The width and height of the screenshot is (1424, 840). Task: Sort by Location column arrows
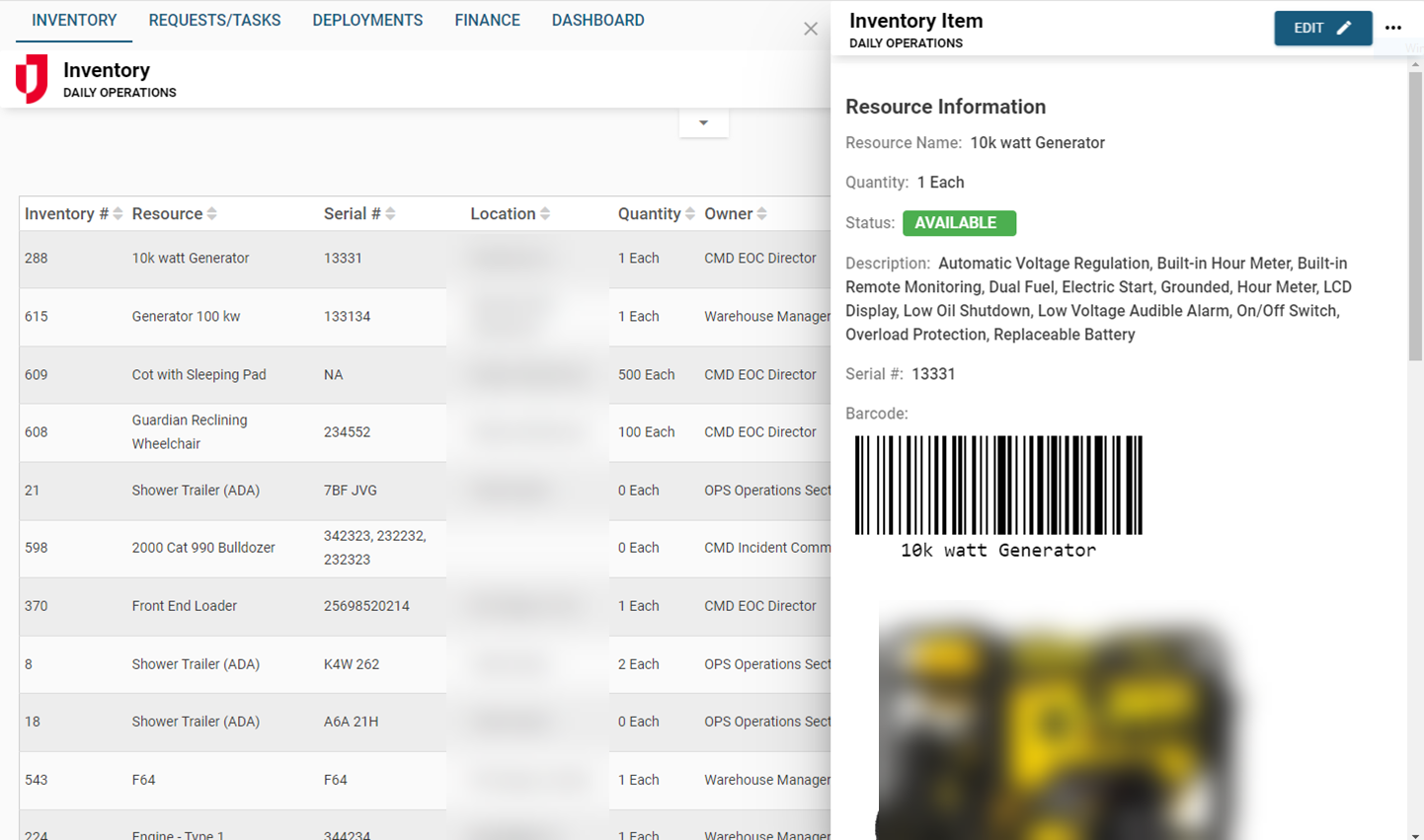545,214
